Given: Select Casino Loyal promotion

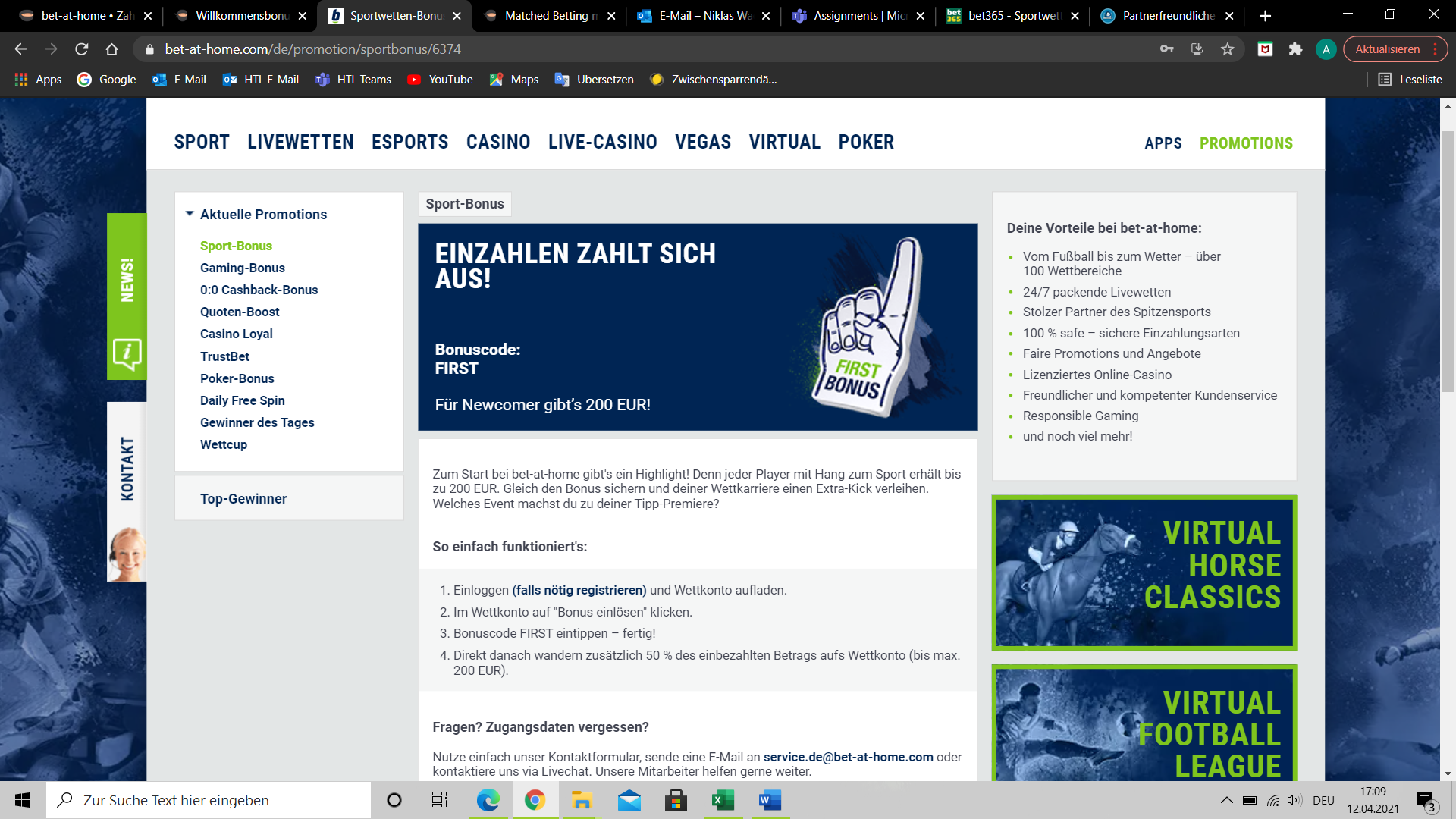Looking at the screenshot, I should [x=237, y=334].
